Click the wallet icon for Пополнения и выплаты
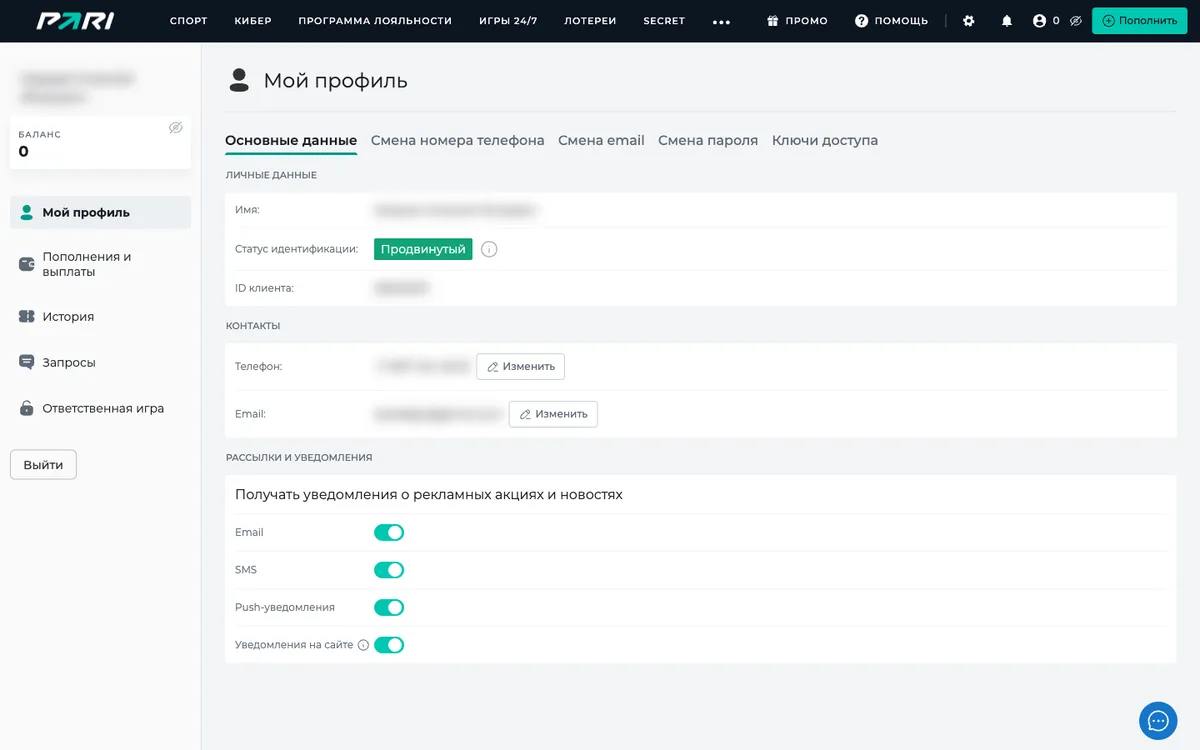The height and width of the screenshot is (750, 1200). [x=27, y=264]
